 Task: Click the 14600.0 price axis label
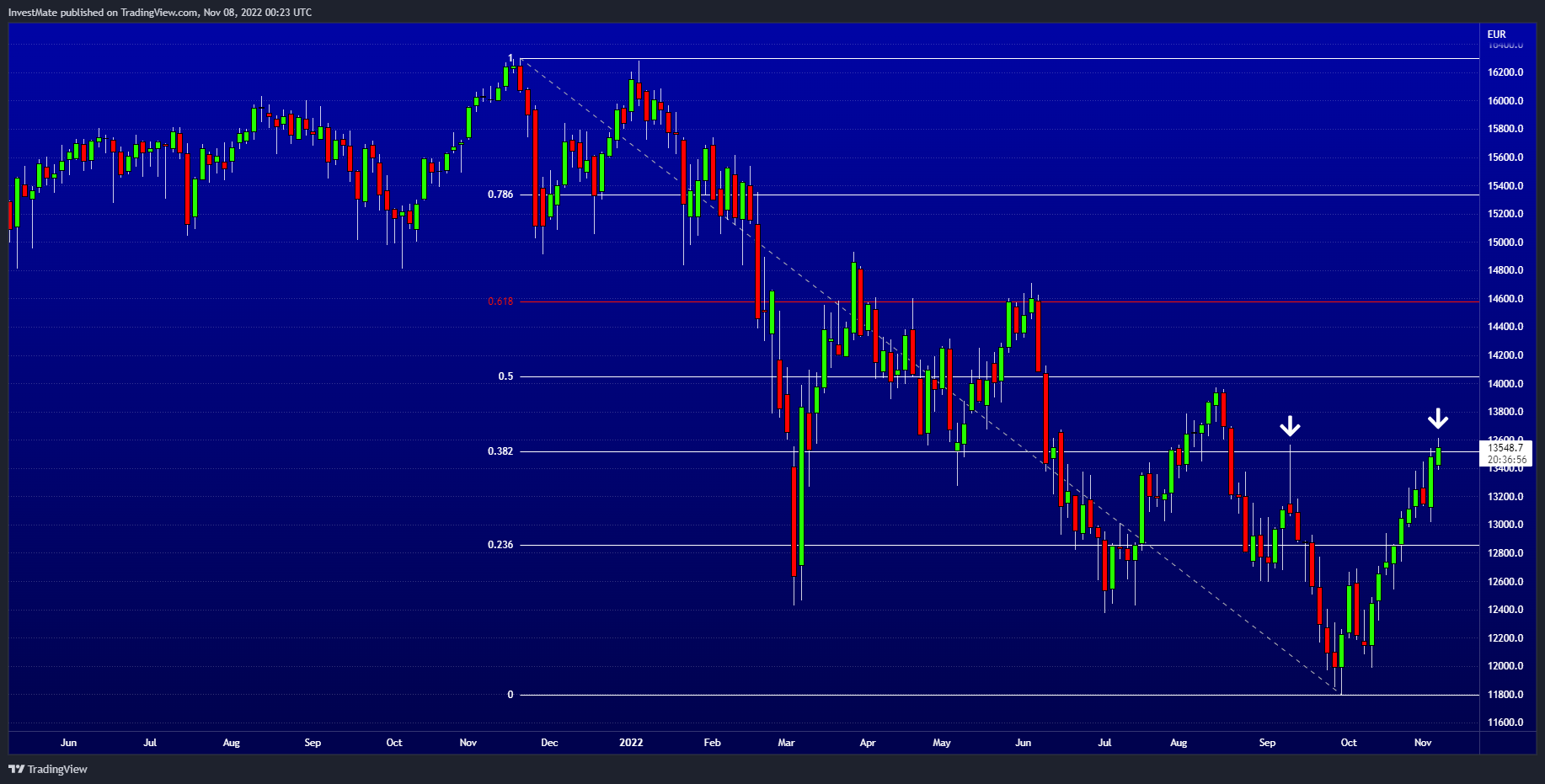click(1505, 299)
